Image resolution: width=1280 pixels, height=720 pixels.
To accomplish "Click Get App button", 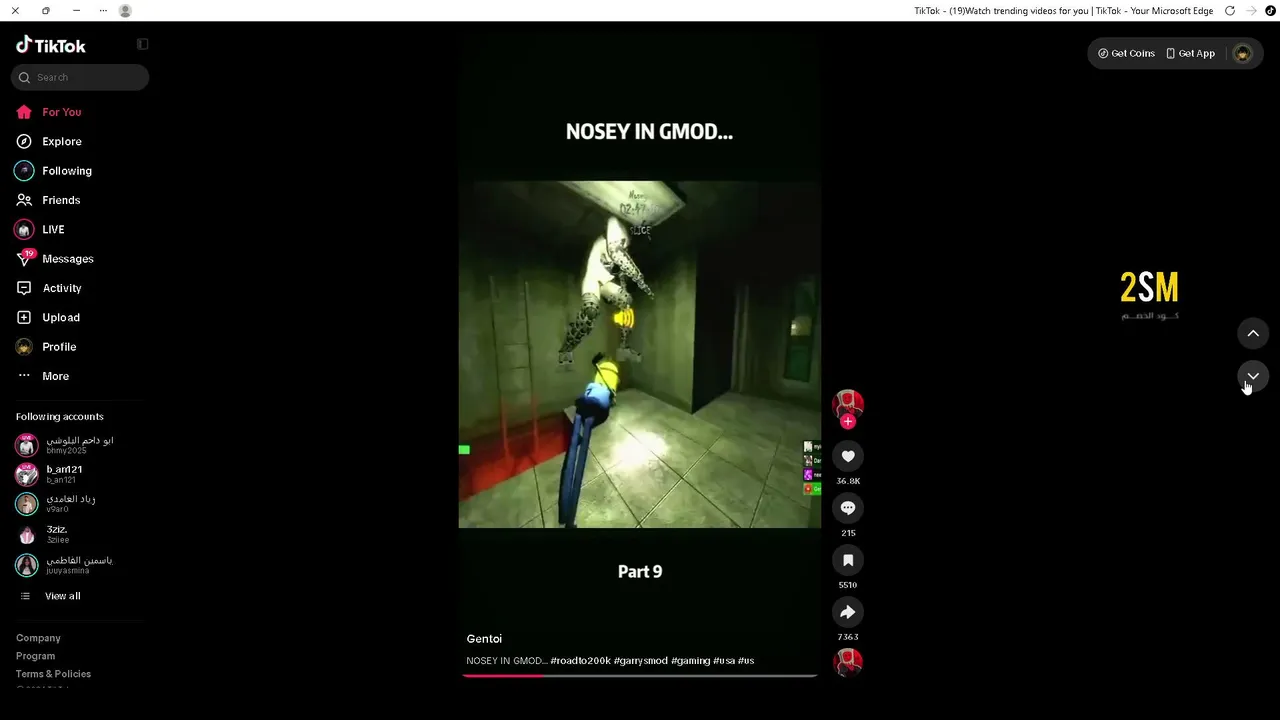I will [1190, 53].
